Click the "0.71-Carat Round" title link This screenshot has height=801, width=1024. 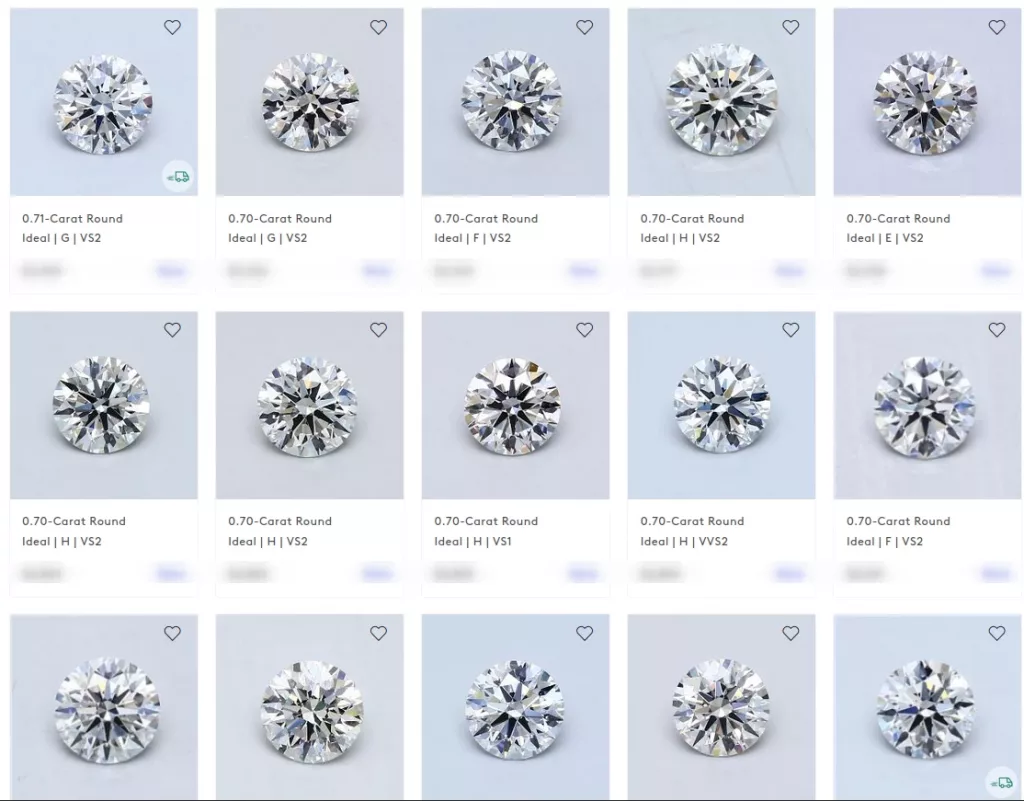click(x=72, y=219)
